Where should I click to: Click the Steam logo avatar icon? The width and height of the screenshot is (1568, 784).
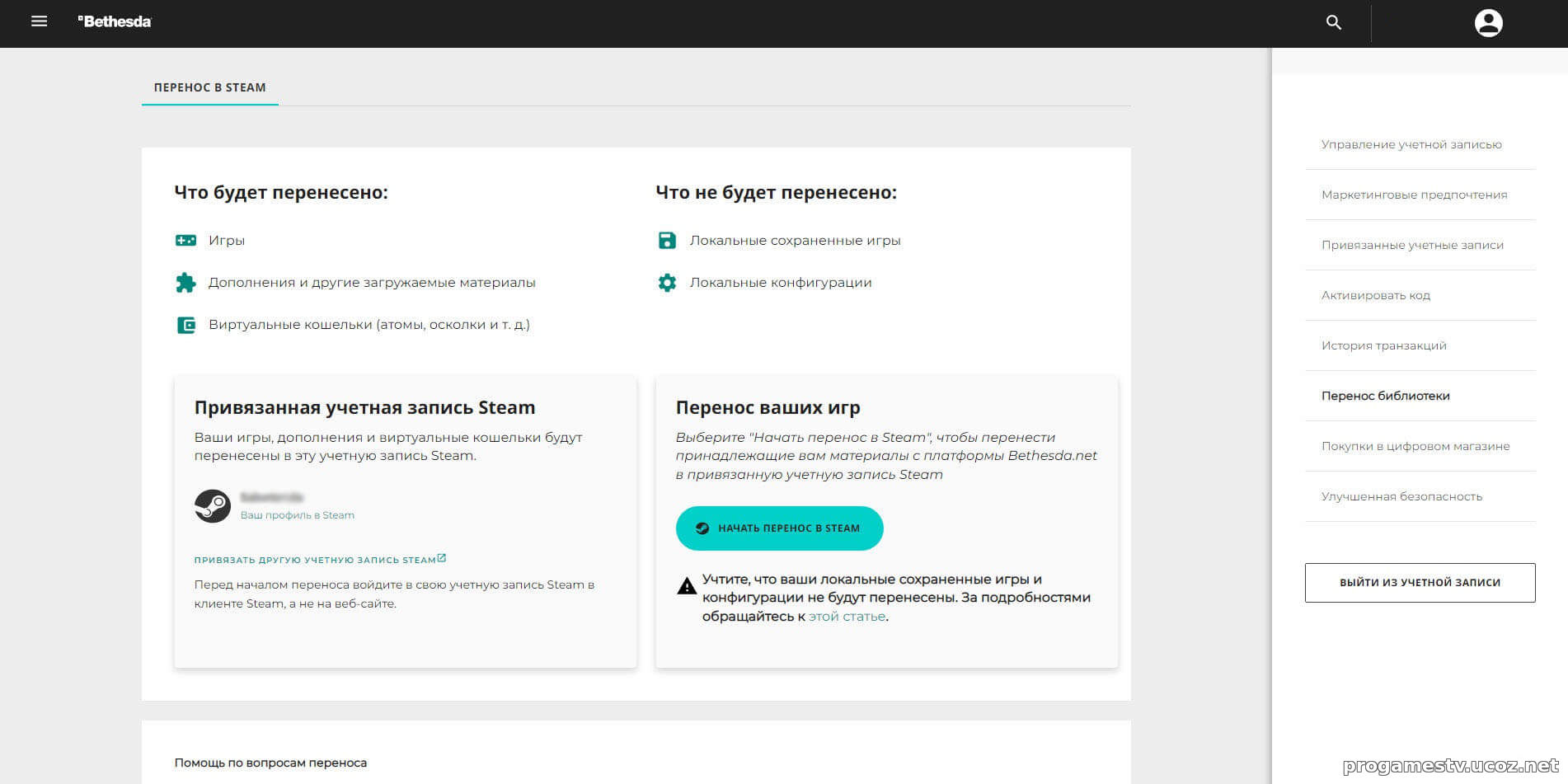point(213,505)
